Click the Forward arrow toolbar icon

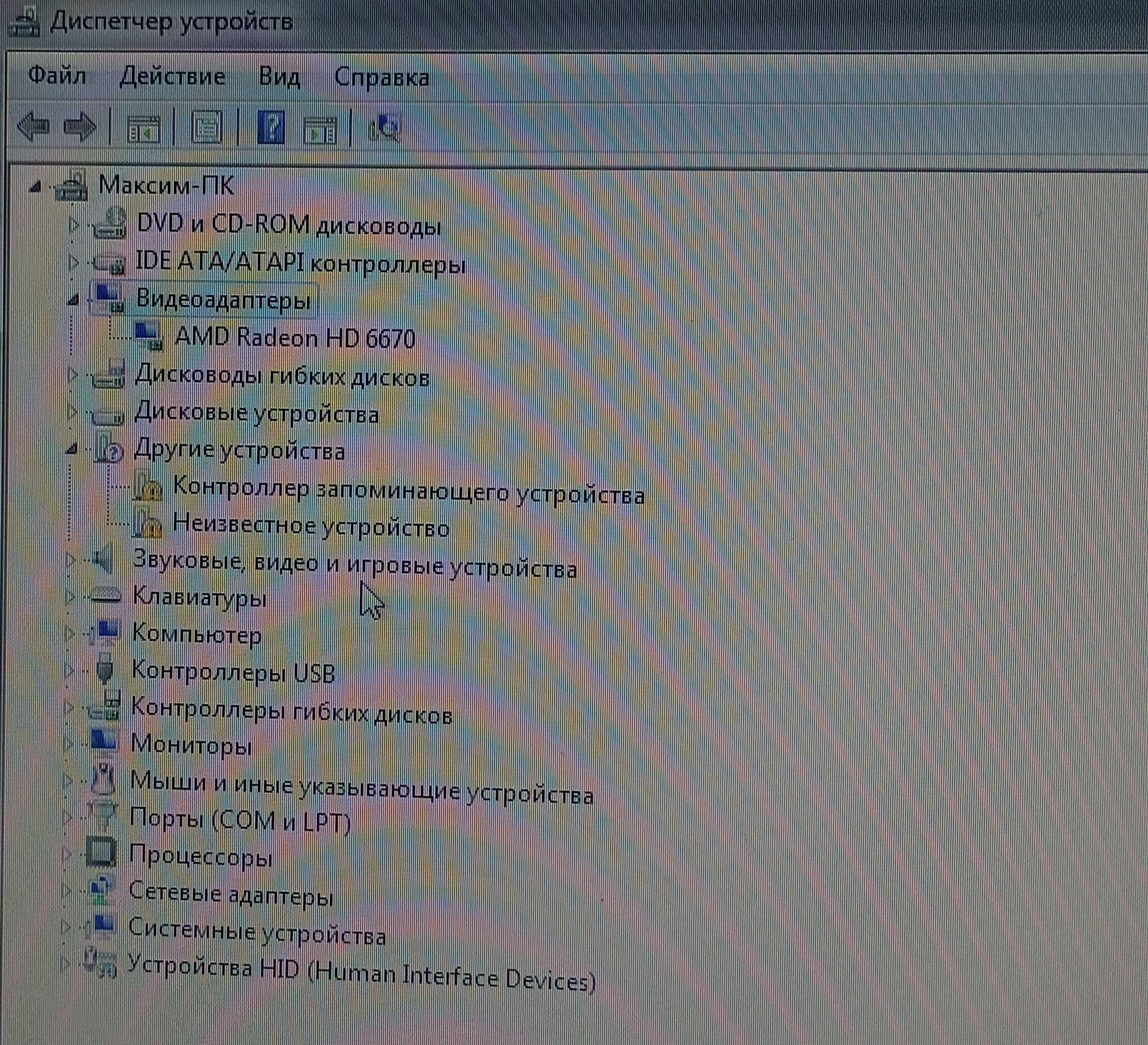click(80, 127)
